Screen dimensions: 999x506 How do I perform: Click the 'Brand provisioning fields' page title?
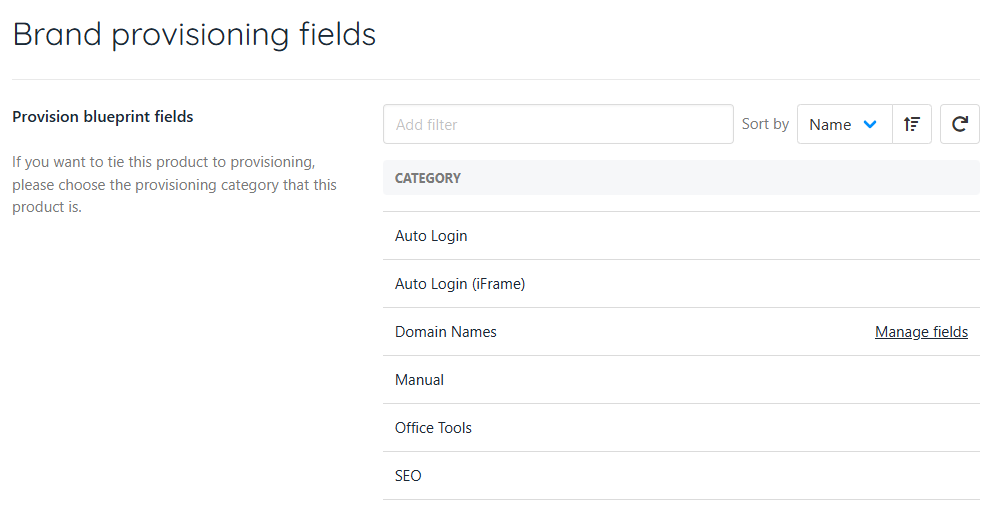[194, 34]
